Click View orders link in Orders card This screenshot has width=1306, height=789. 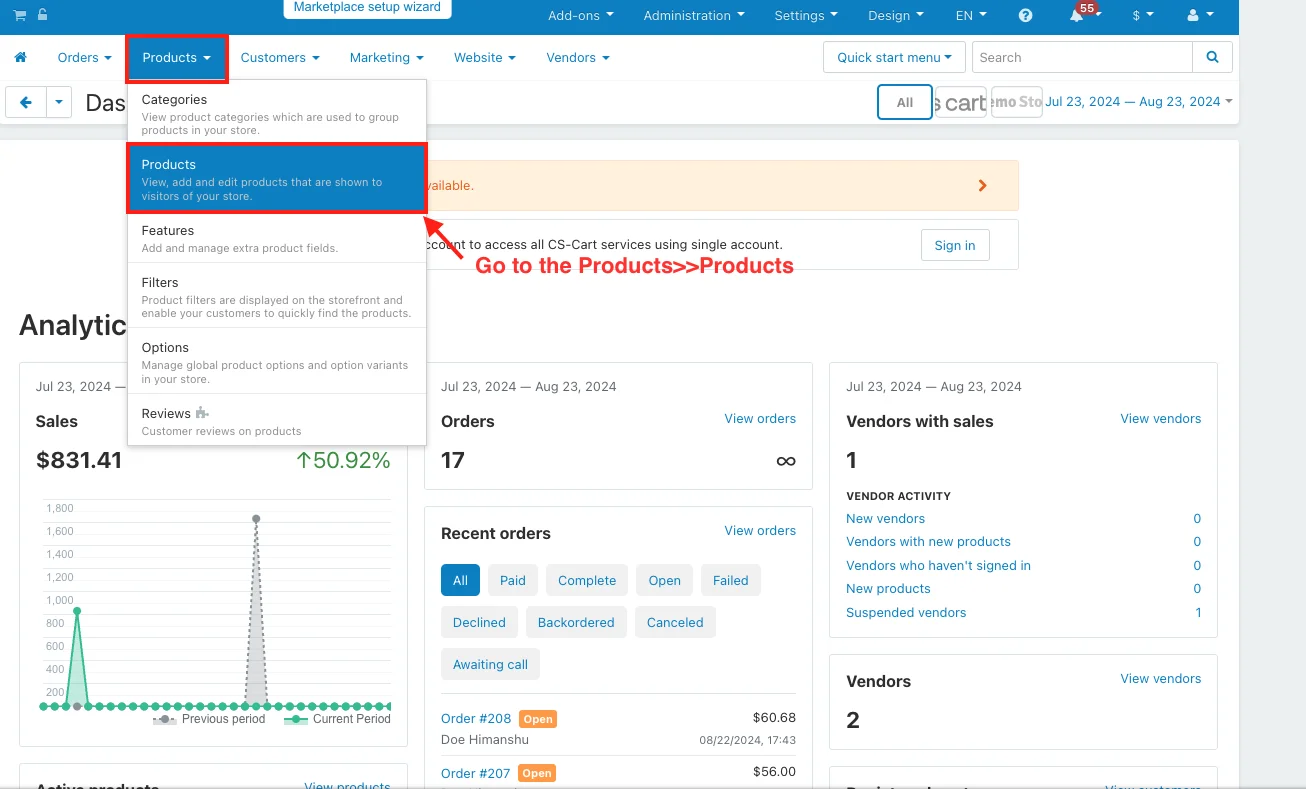click(x=760, y=418)
